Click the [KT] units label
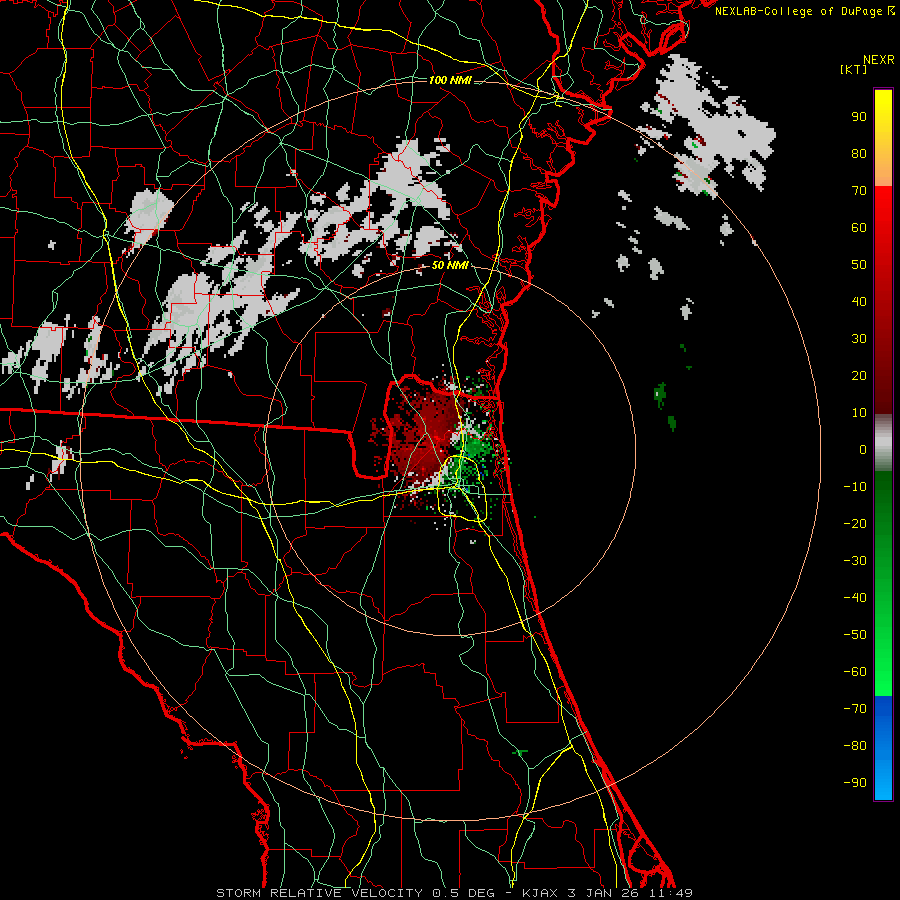The width and height of the screenshot is (900, 900). tap(853, 69)
